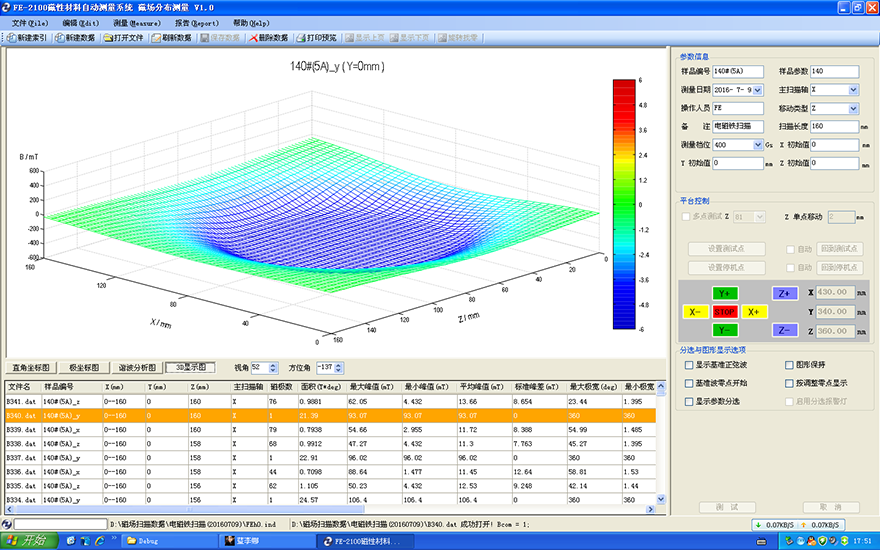
Task: Click the 显示下页 (show next page) toolbar icon
Action: (x=394, y=38)
